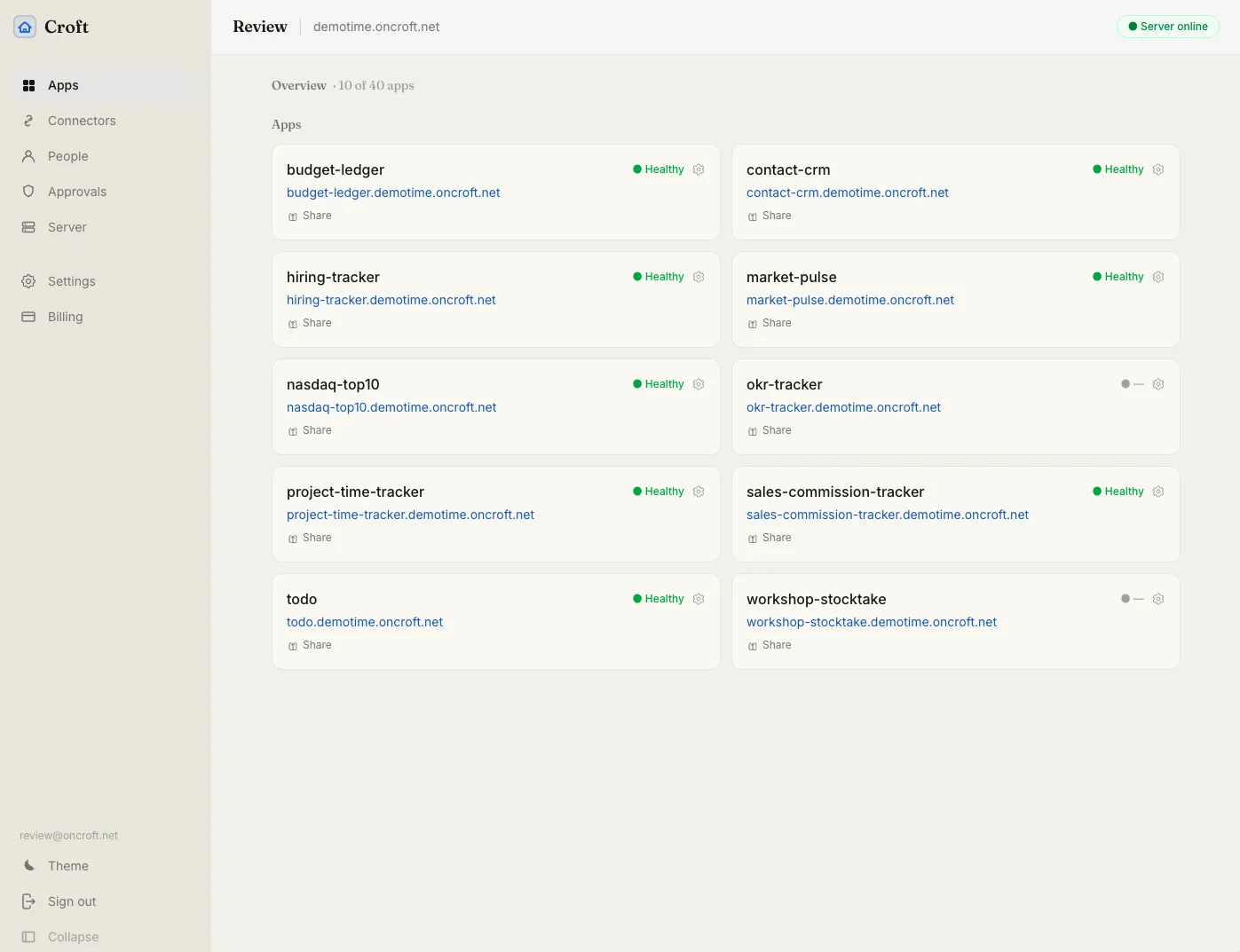The width and height of the screenshot is (1240, 952).
Task: Click Share on the workshop-stocktake card
Action: (770, 645)
